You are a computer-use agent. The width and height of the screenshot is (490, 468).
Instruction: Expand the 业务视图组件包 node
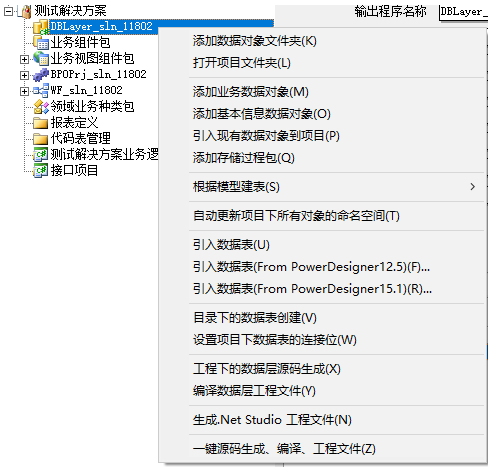(24, 59)
